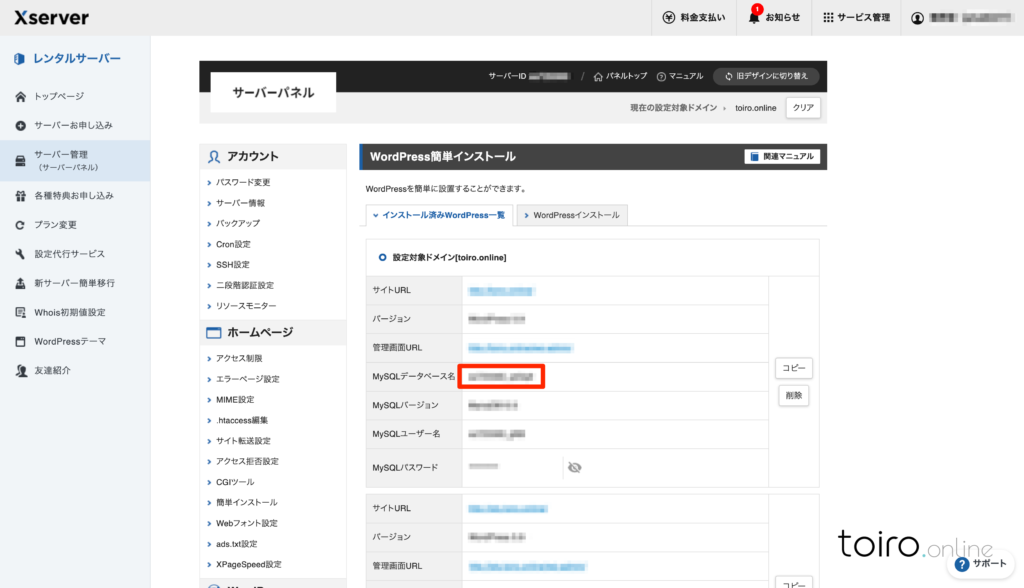Select インストール済みWordPress一覧 tab
Viewport: 1024px width, 588px height.
tap(439, 215)
